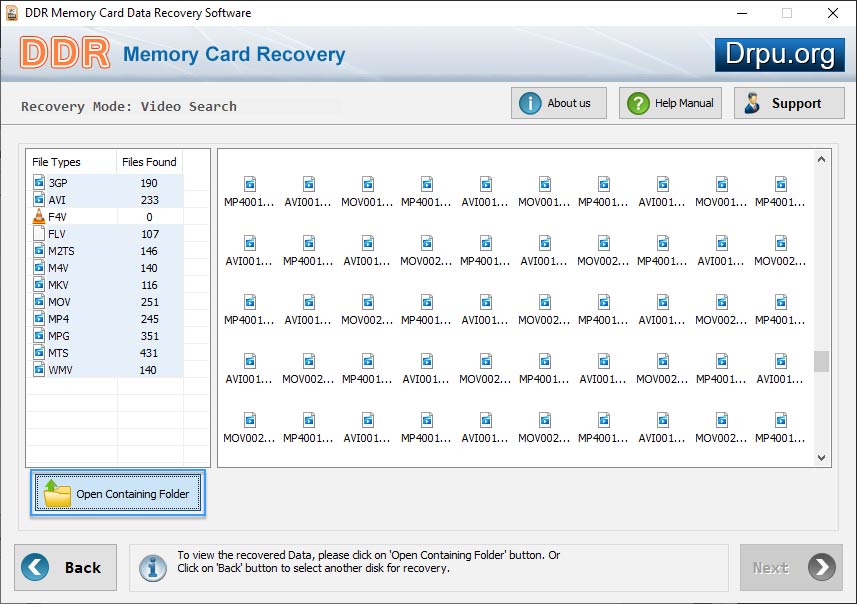This screenshot has height=604, width=857.
Task: Click the MPG file type icon
Action: (x=39, y=335)
